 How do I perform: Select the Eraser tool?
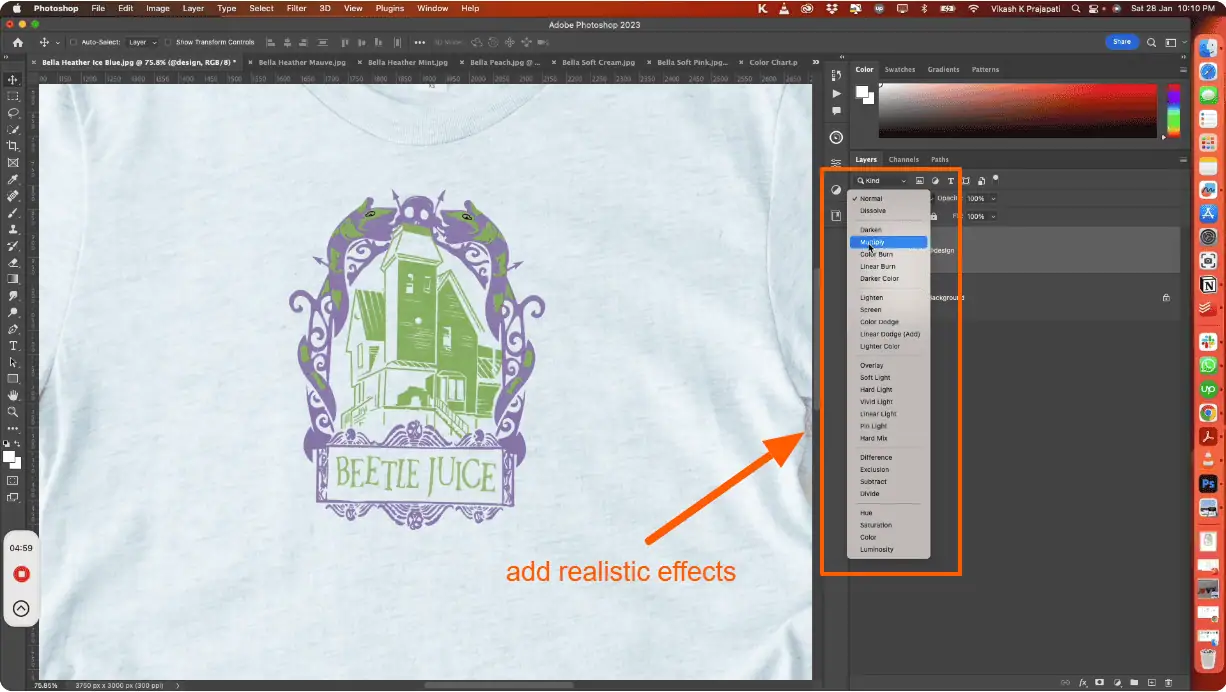13,262
